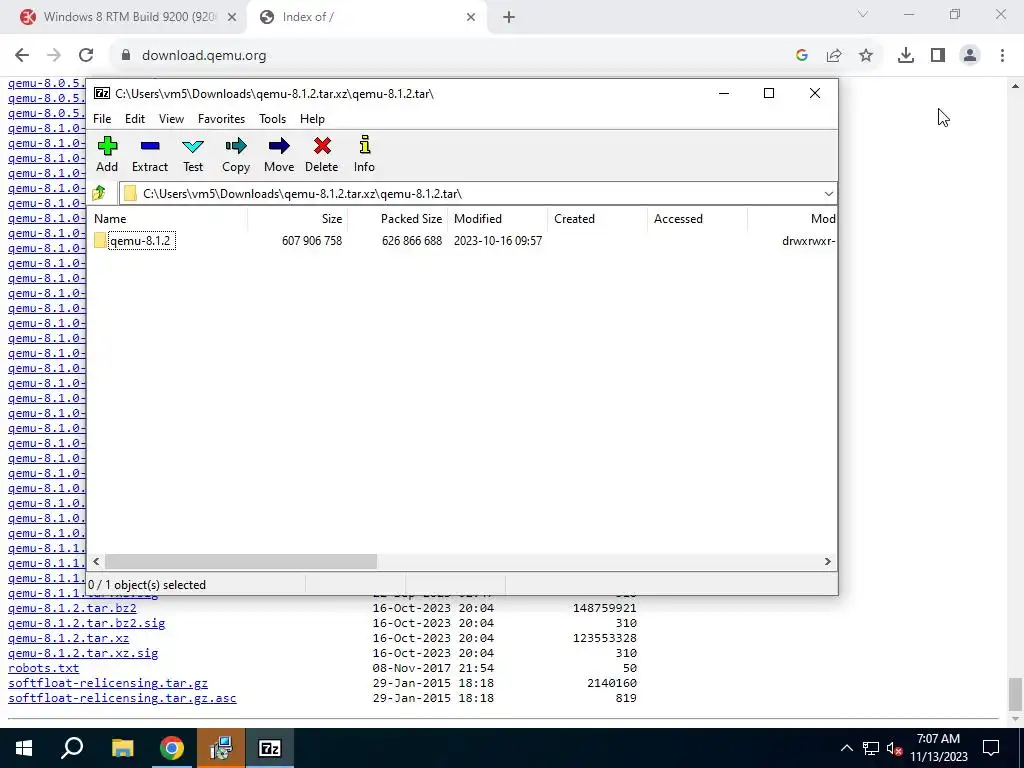Viewport: 1024px width, 768px height.
Task: Show hidden system tray icons
Action: 846,748
